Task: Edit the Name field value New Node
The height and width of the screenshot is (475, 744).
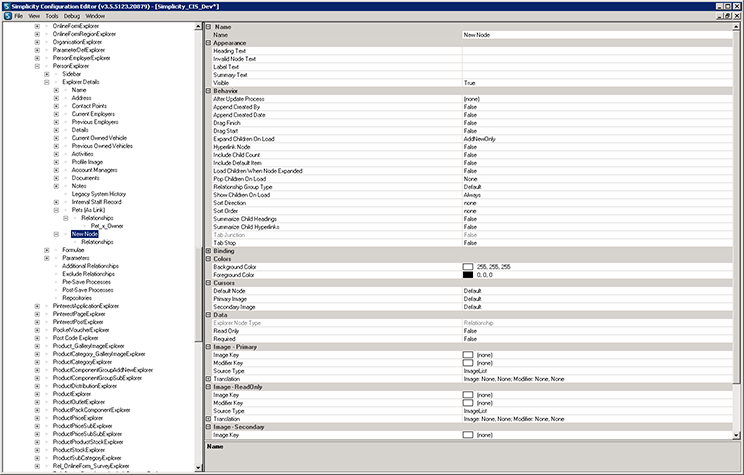Action: pos(597,35)
